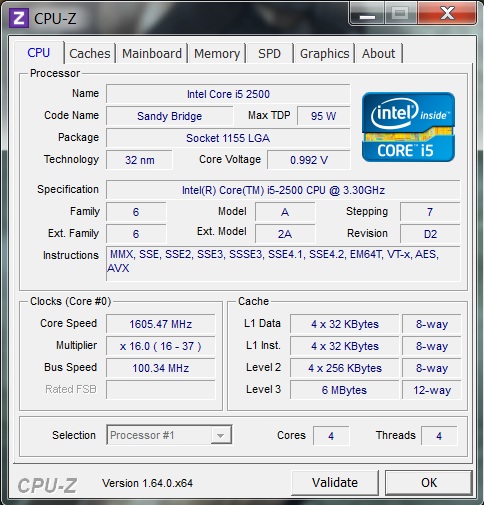Close the CPU-Z window

click(447, 13)
